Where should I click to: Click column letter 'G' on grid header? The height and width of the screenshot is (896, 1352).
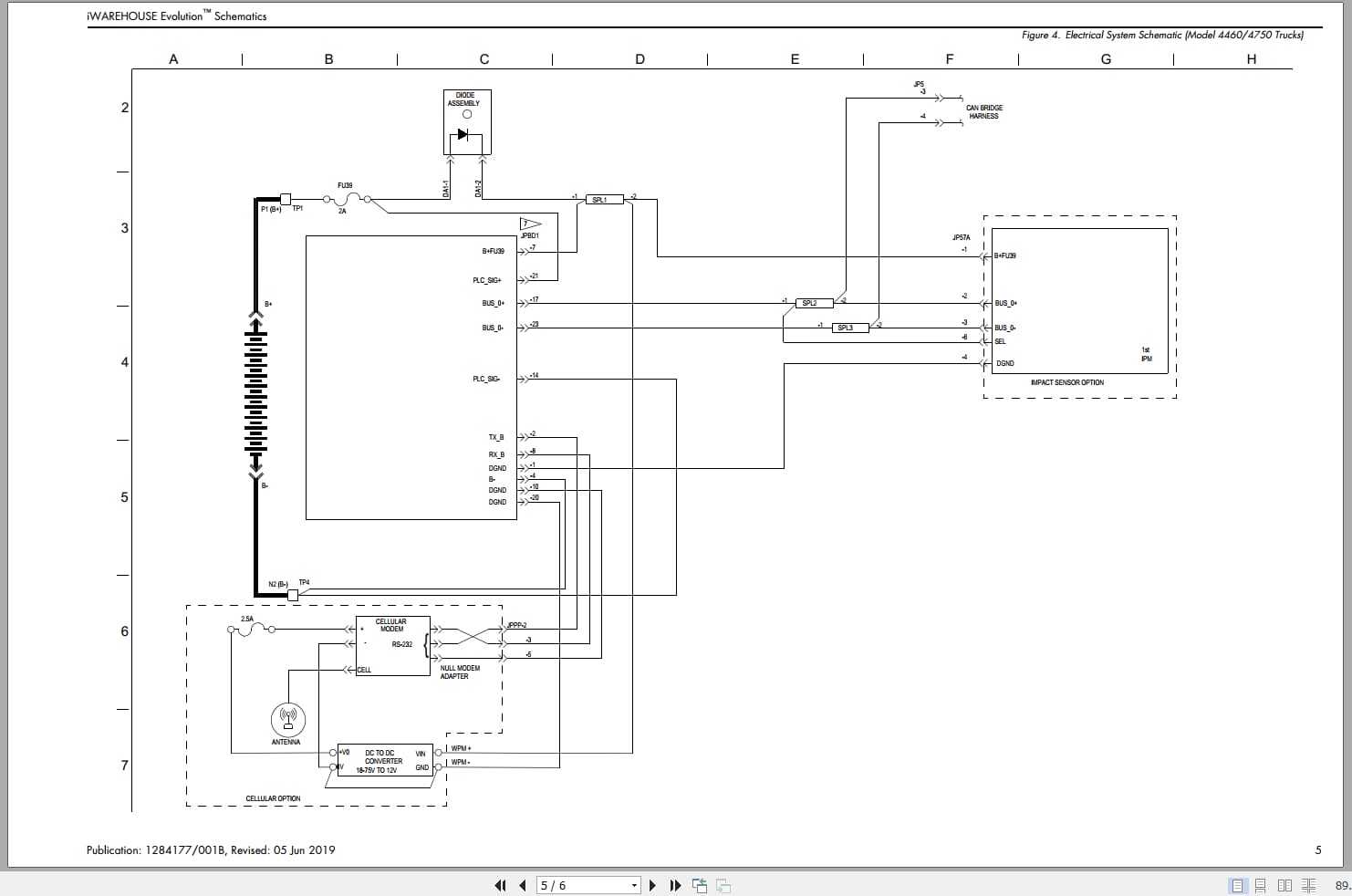(1106, 59)
